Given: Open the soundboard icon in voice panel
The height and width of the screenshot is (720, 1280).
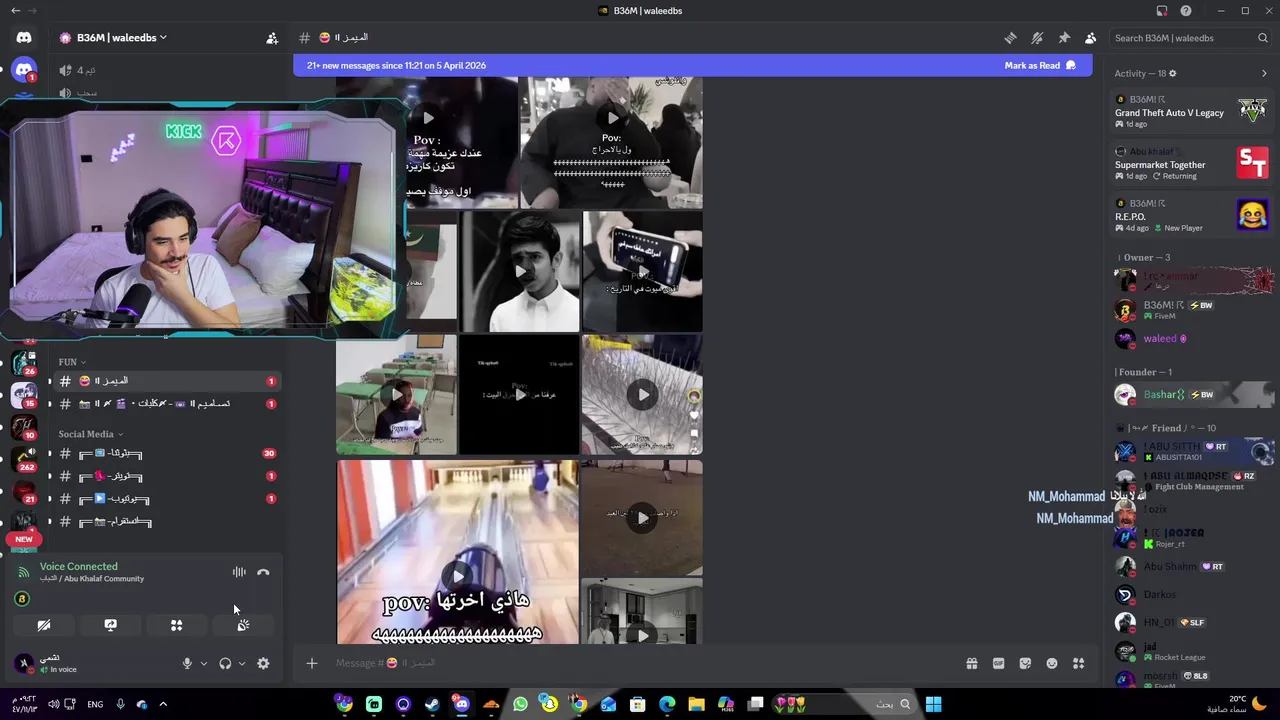Looking at the screenshot, I should [x=242, y=625].
